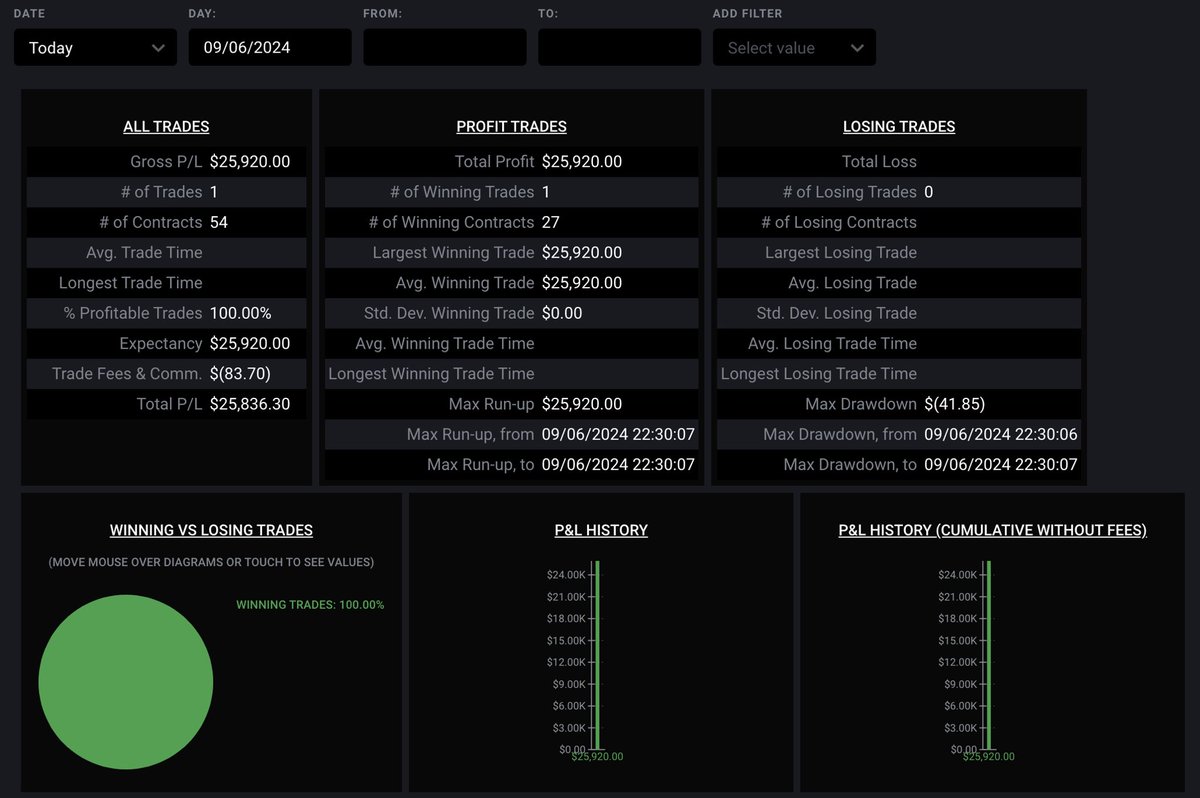Select the Max Run-up value $25,920.00
The width and height of the screenshot is (1200, 798).
pyautogui.click(x=582, y=404)
